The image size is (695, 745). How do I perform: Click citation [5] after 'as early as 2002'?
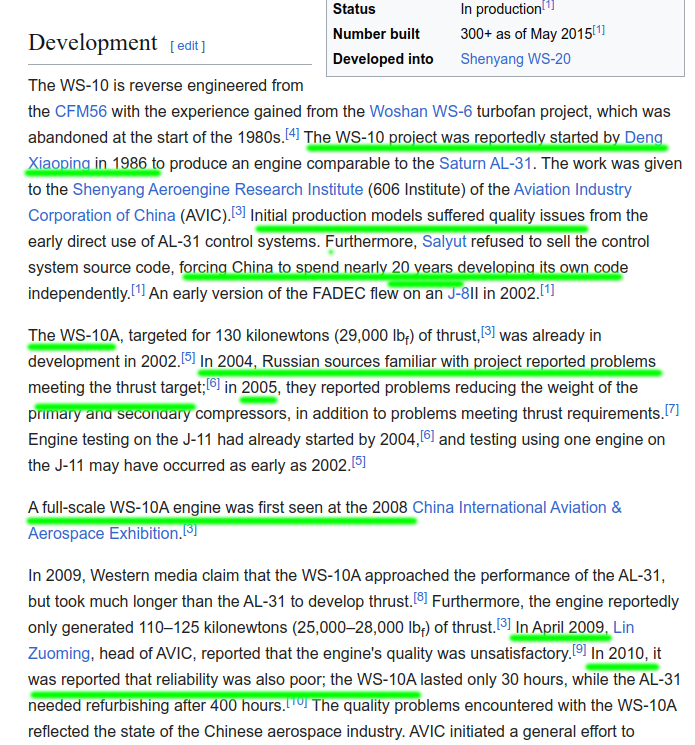pyautogui.click(x=359, y=461)
